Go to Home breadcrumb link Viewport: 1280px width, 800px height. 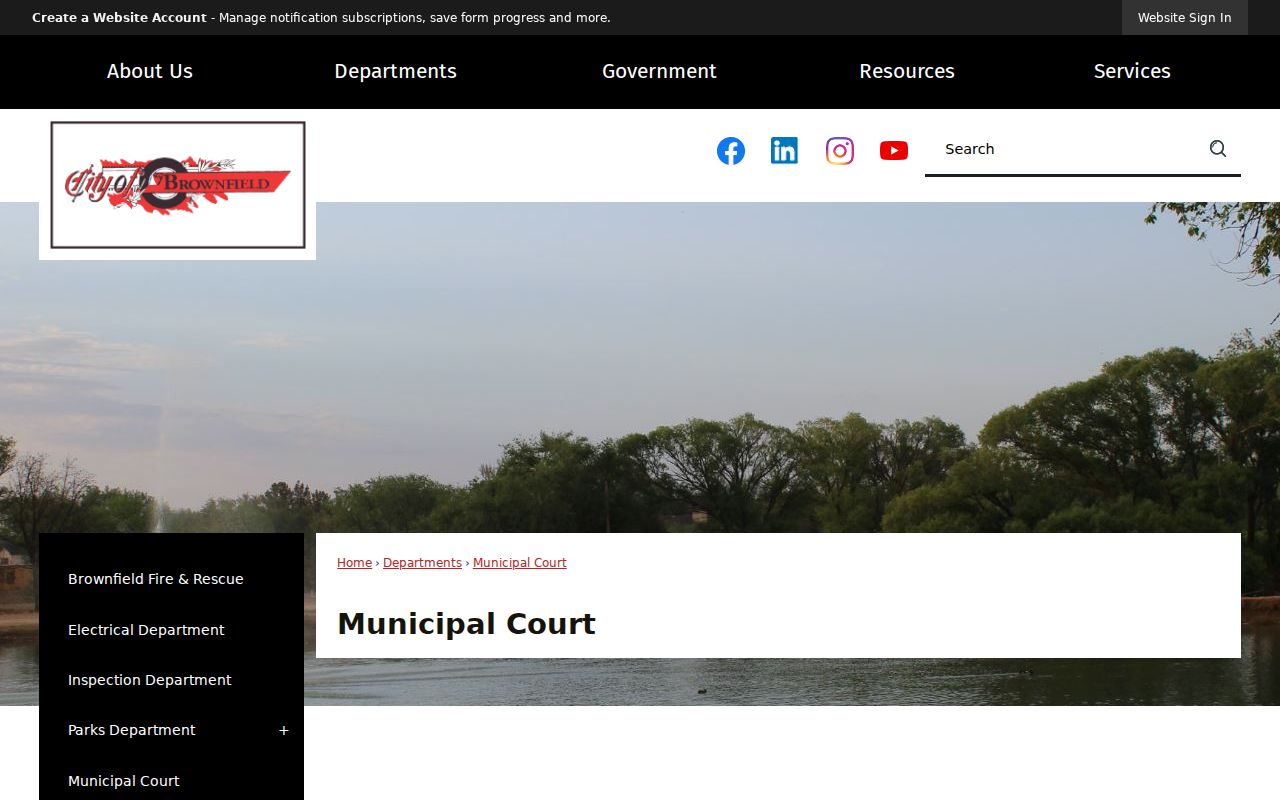point(354,563)
